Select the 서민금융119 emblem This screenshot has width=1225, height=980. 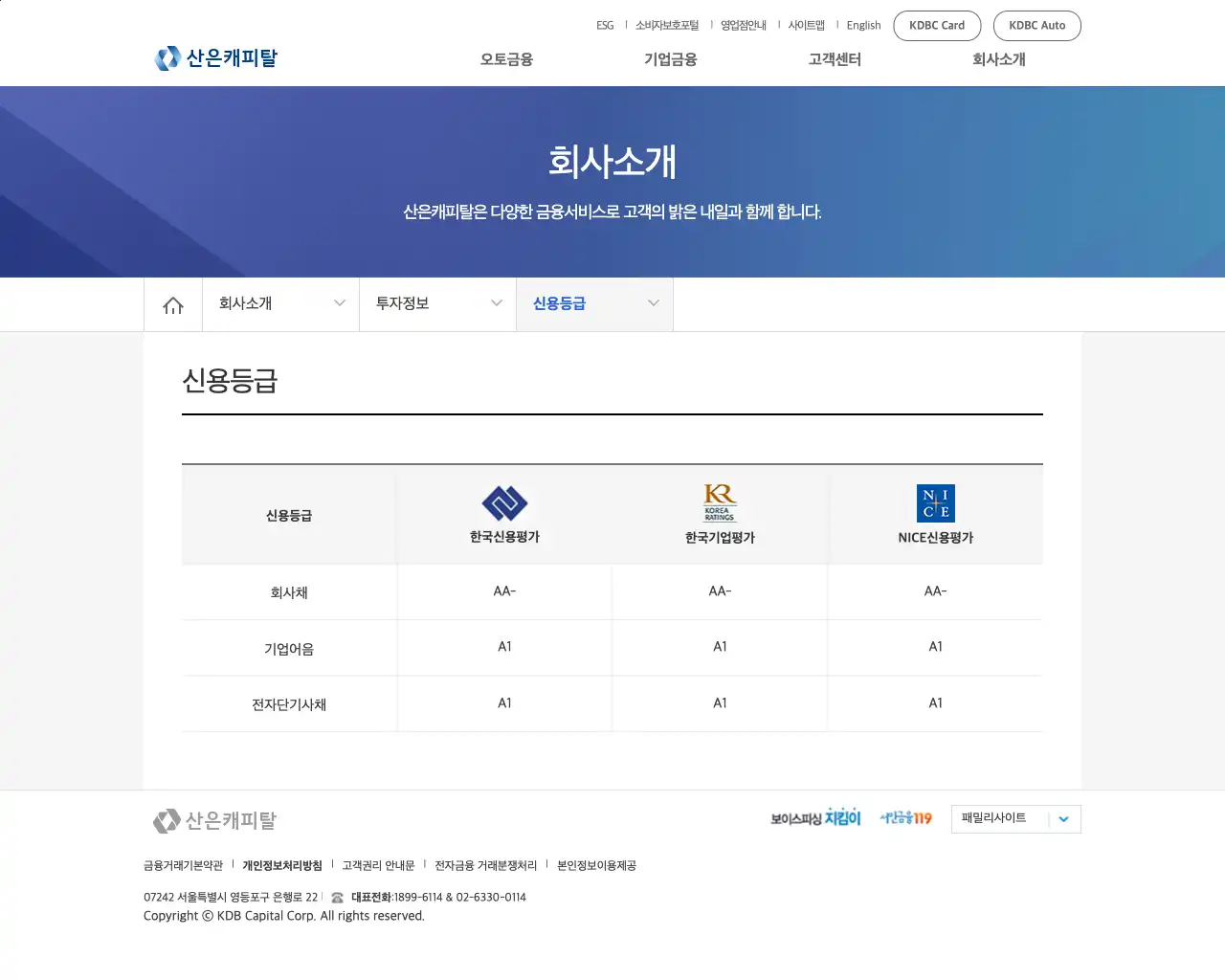pos(905,818)
